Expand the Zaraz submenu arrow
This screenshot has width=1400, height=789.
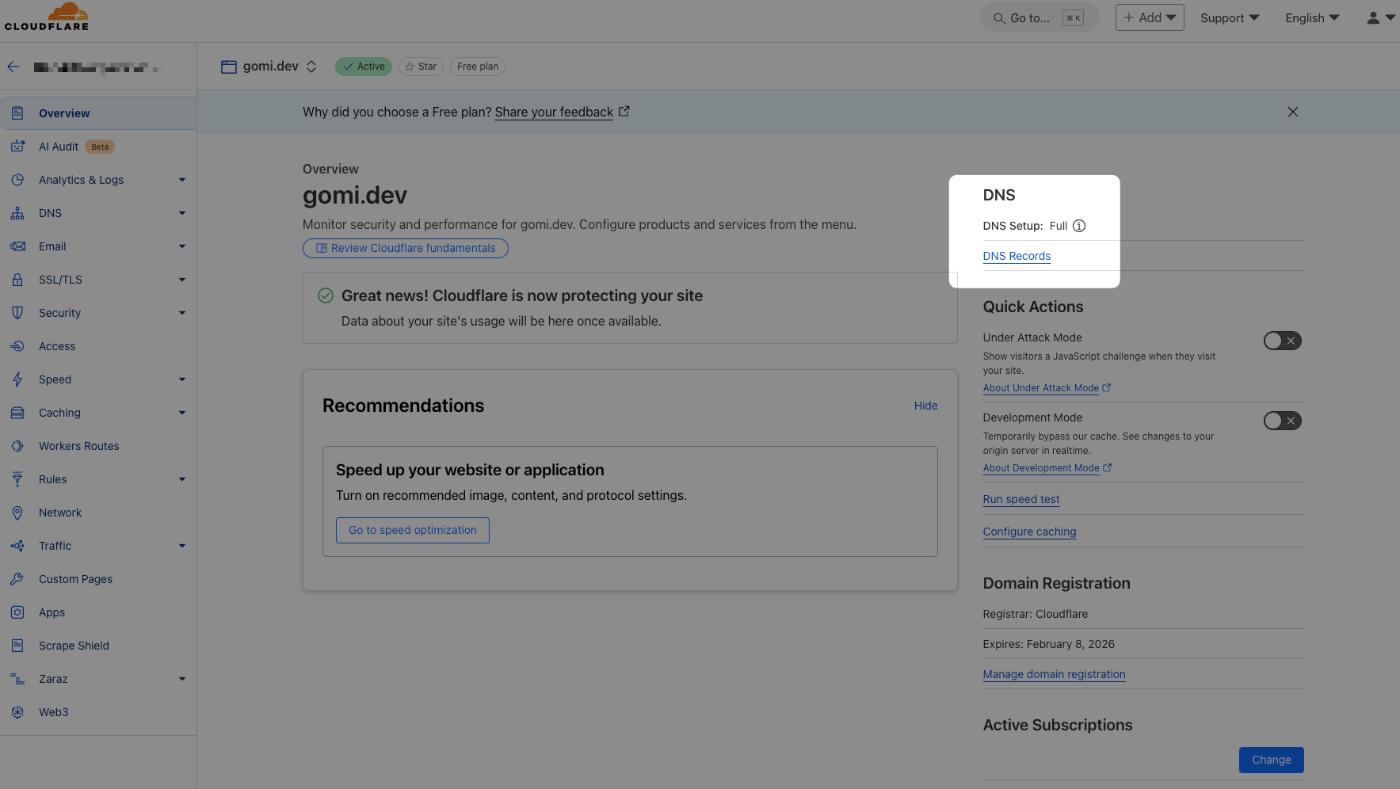click(x=182, y=679)
